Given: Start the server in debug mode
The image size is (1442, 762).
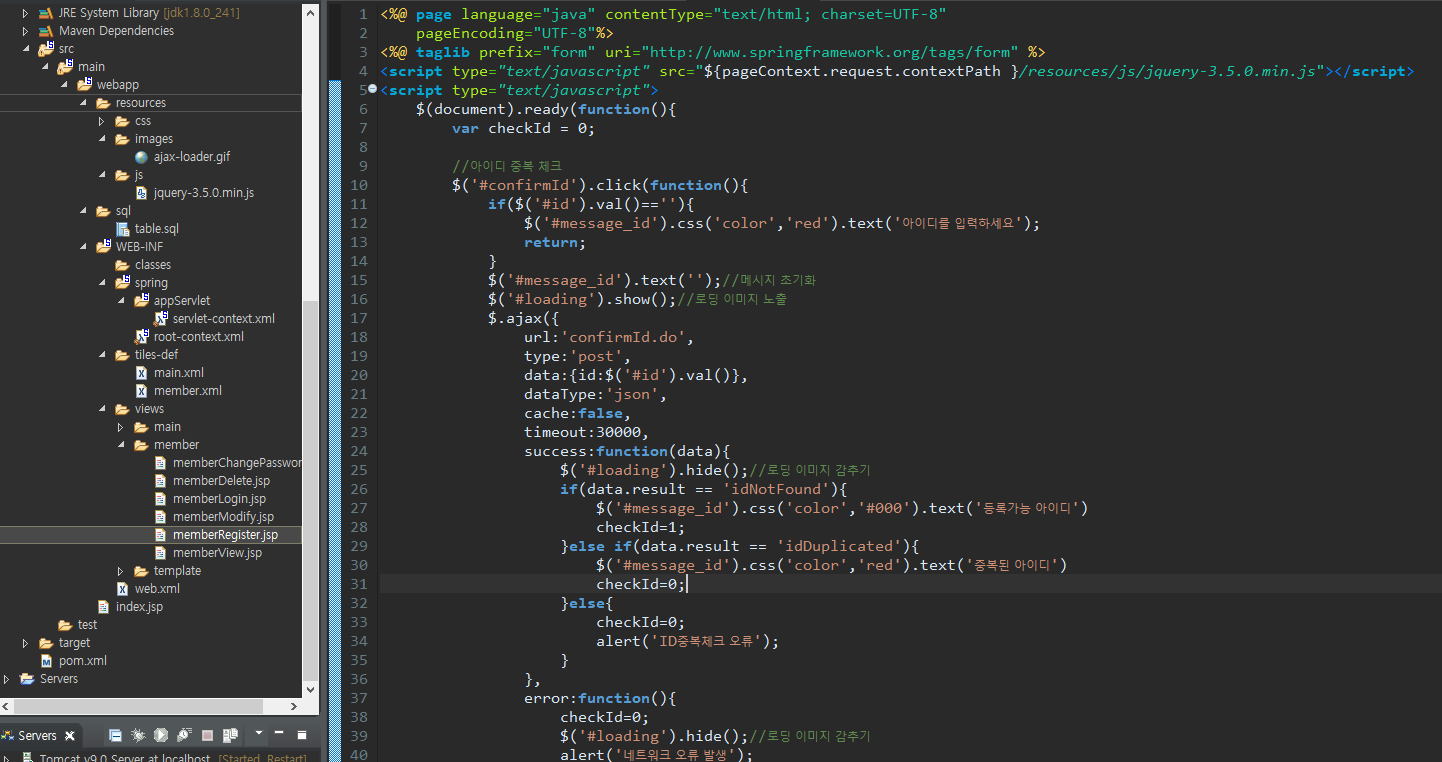Looking at the screenshot, I should [x=138, y=735].
